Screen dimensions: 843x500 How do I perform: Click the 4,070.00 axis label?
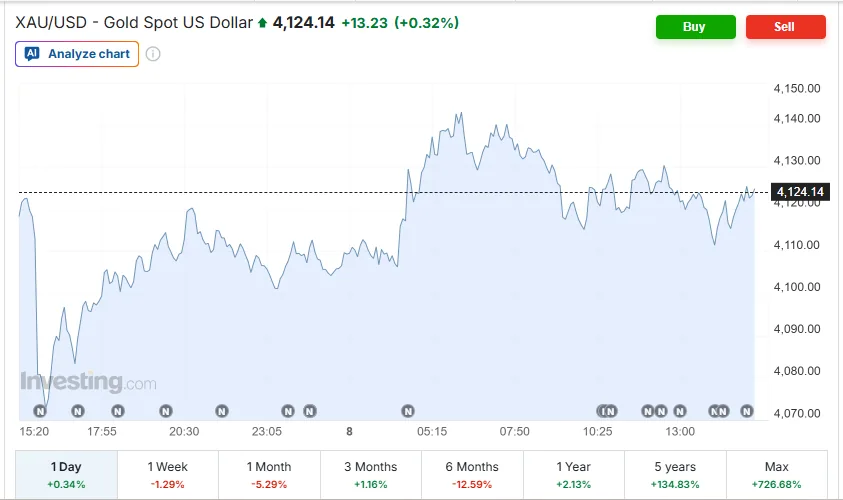797,413
